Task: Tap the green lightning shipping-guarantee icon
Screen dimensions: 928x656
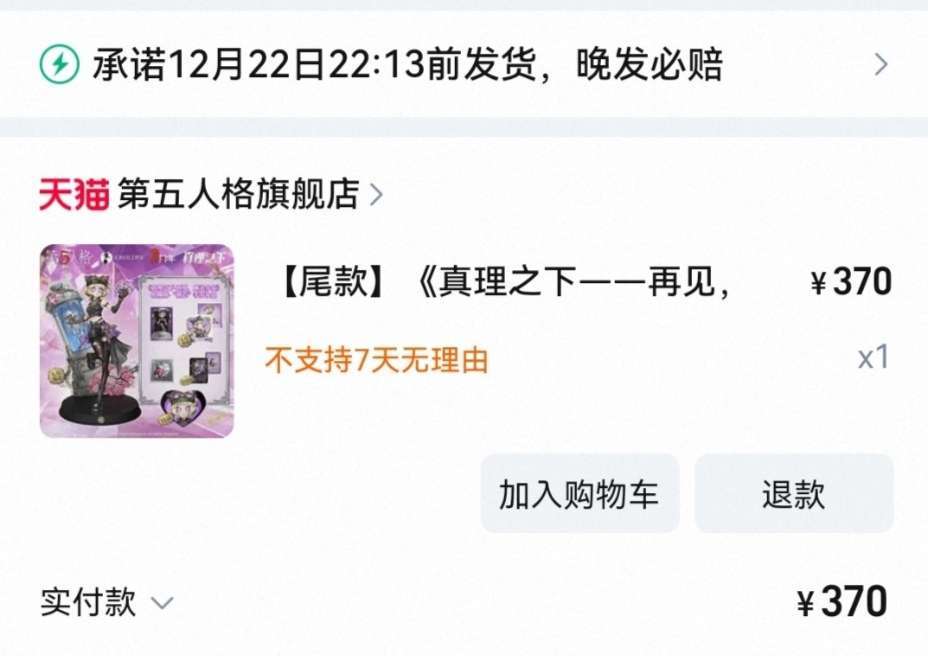Action: (x=59, y=64)
